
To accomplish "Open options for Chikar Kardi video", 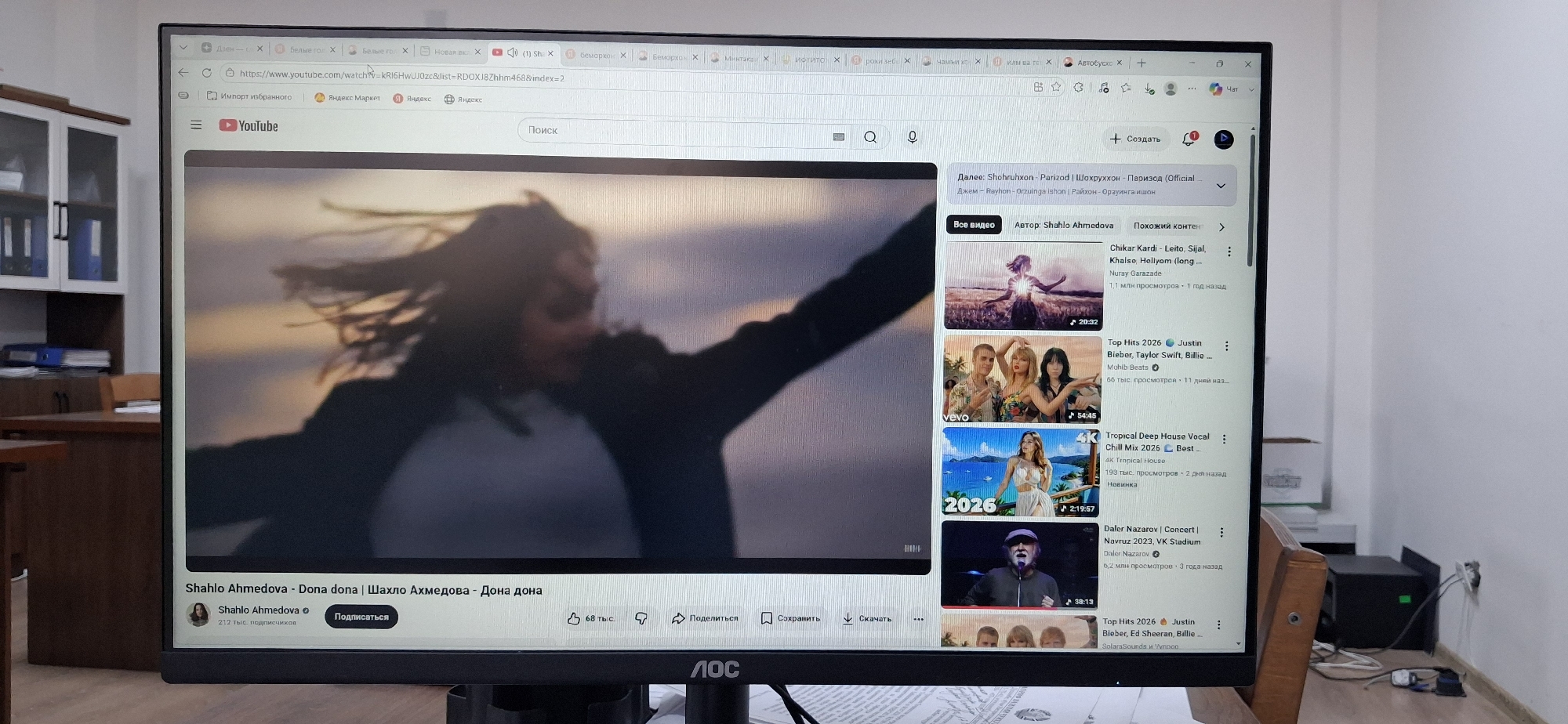I will tap(1229, 252).
